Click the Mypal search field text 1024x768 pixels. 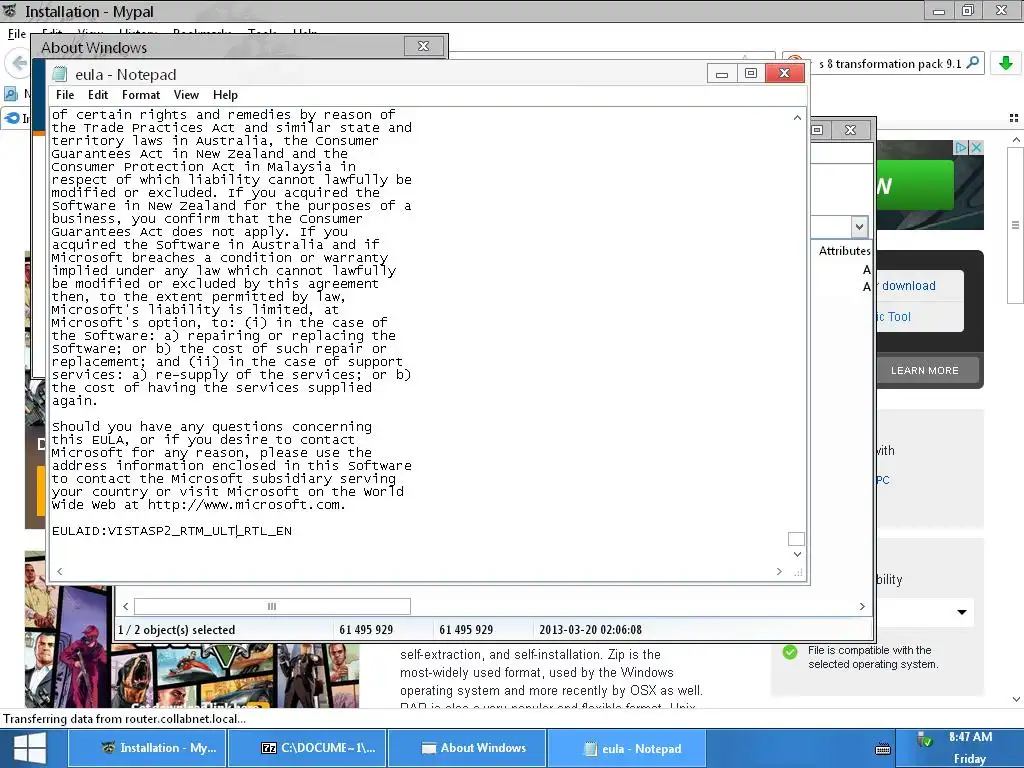pyautogui.click(x=890, y=64)
